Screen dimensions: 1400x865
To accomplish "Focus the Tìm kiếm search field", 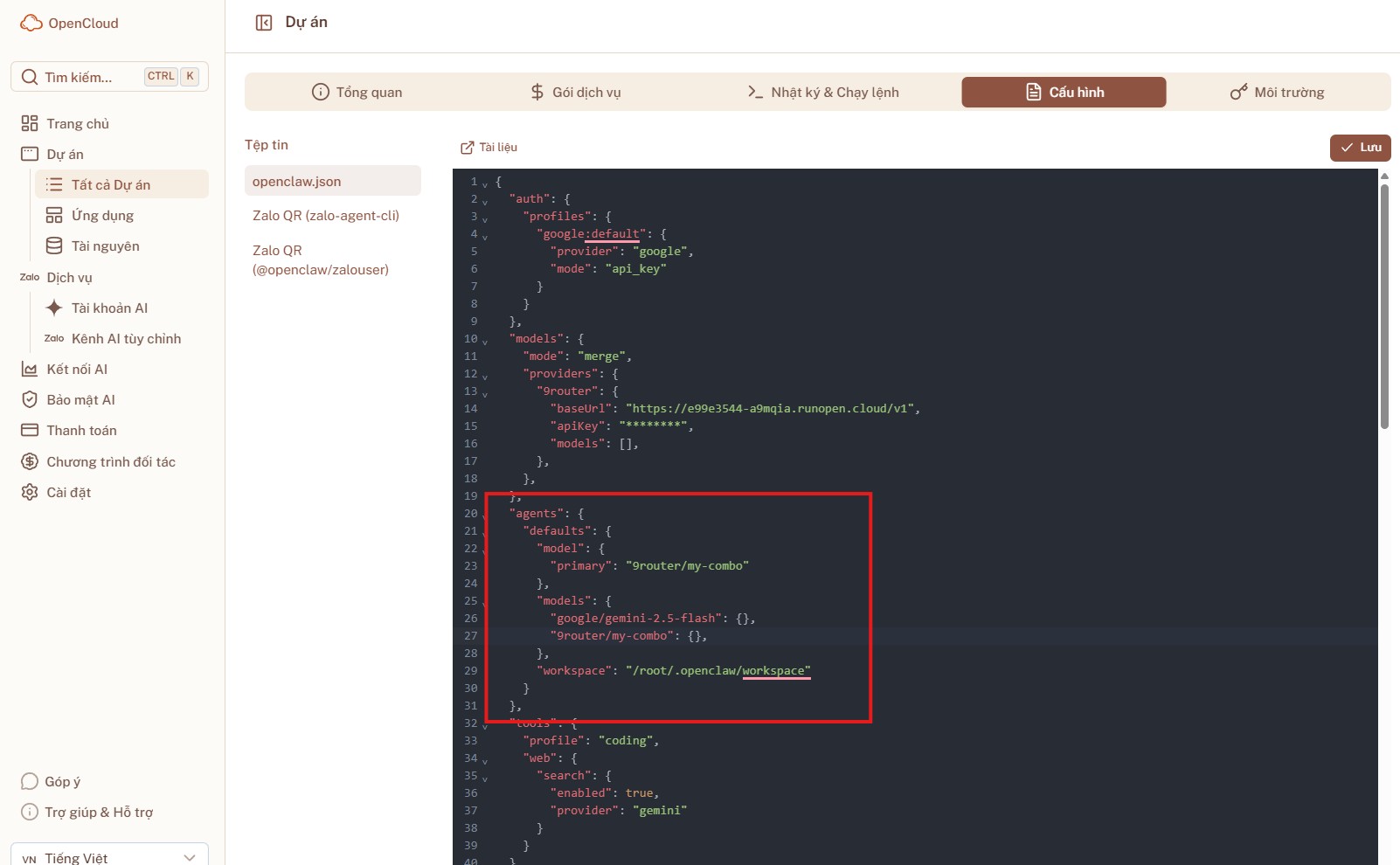I will point(92,77).
